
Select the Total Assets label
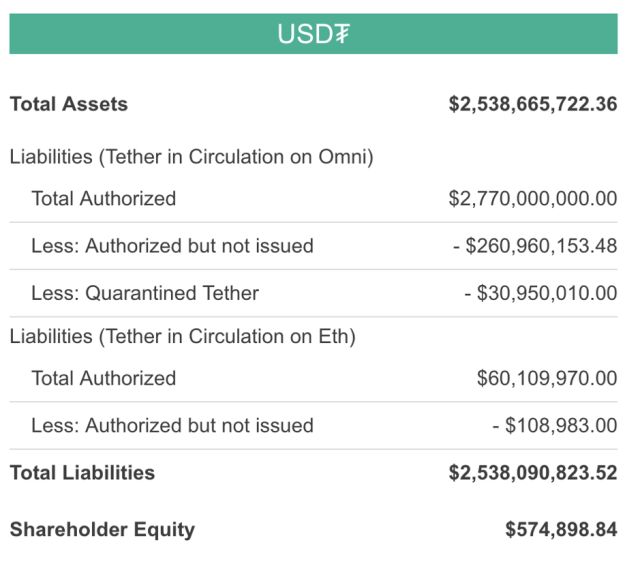pyautogui.click(x=69, y=103)
